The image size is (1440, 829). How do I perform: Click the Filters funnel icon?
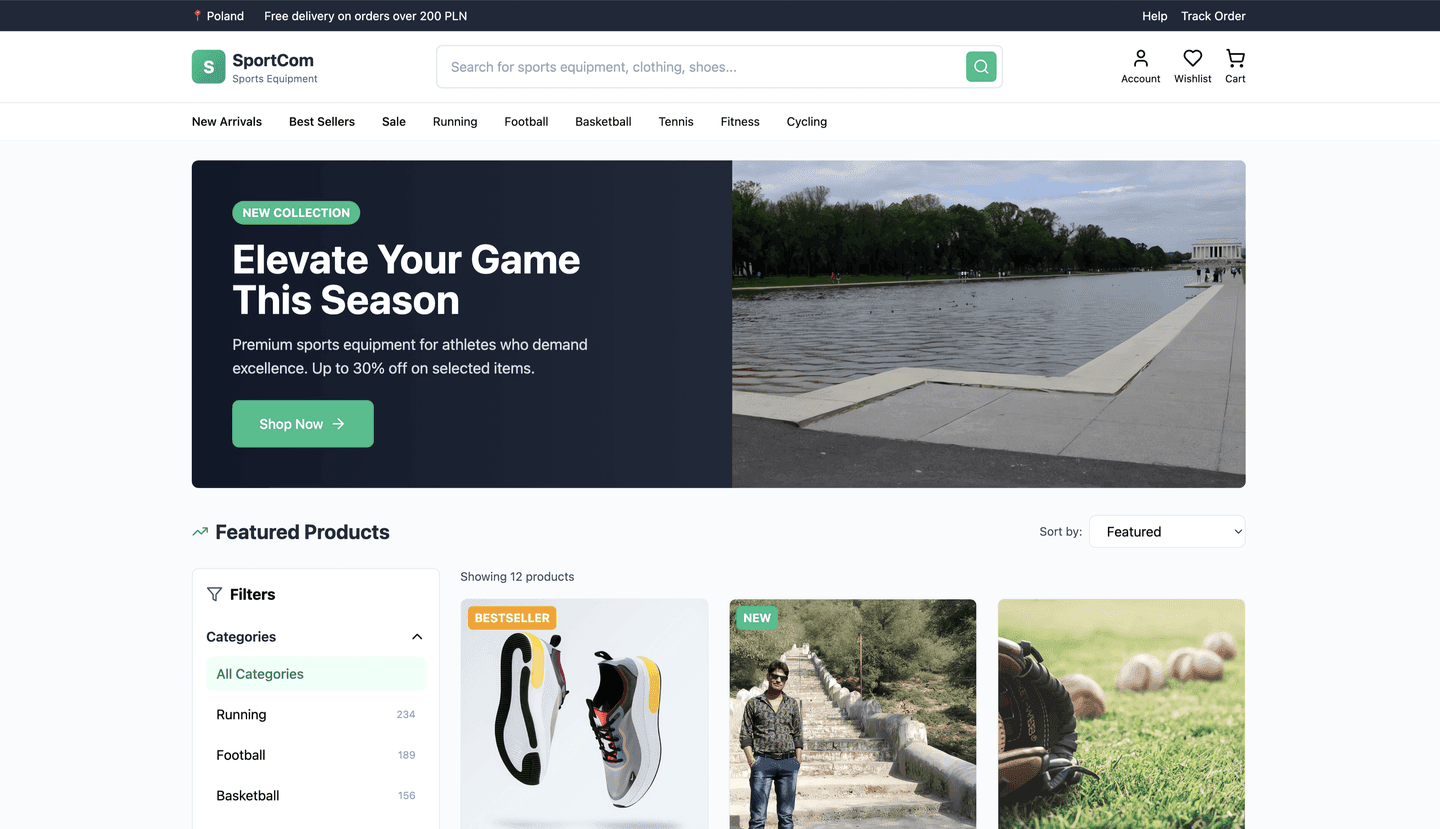(x=214, y=594)
